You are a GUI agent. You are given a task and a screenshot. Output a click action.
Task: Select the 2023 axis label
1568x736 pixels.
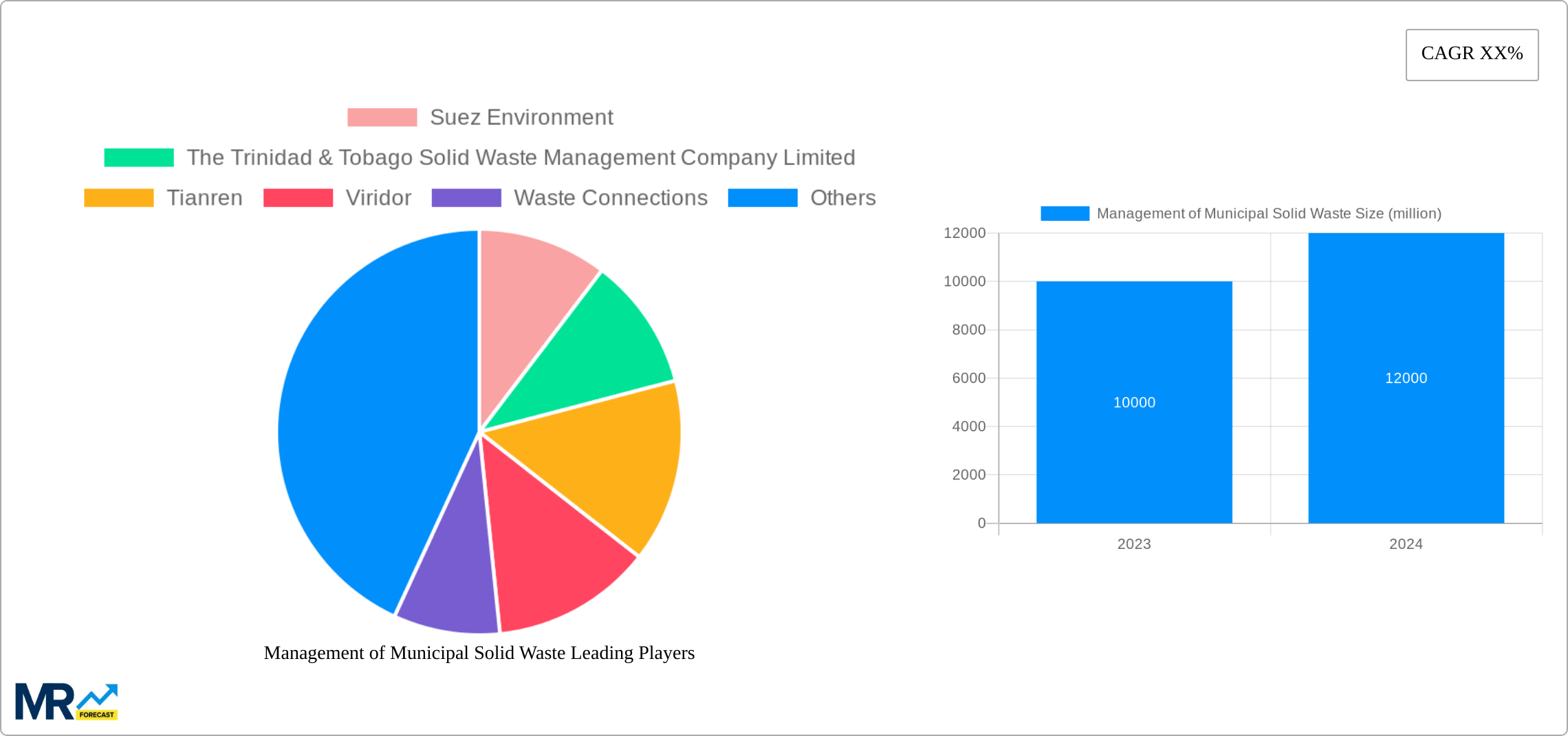coord(1134,543)
